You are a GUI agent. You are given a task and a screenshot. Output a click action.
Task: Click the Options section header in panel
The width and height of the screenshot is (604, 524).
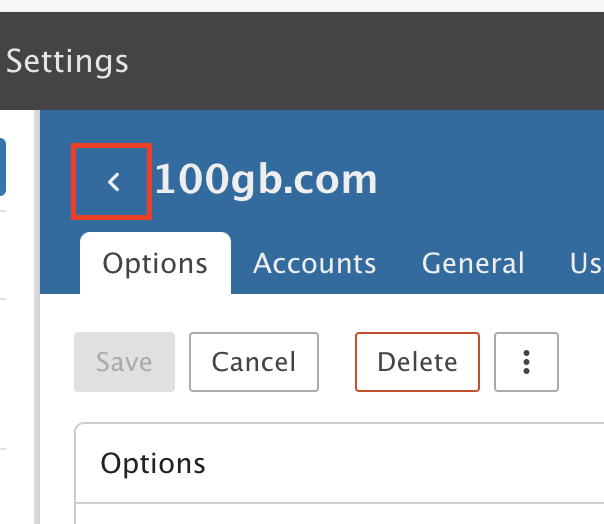pyautogui.click(x=154, y=464)
